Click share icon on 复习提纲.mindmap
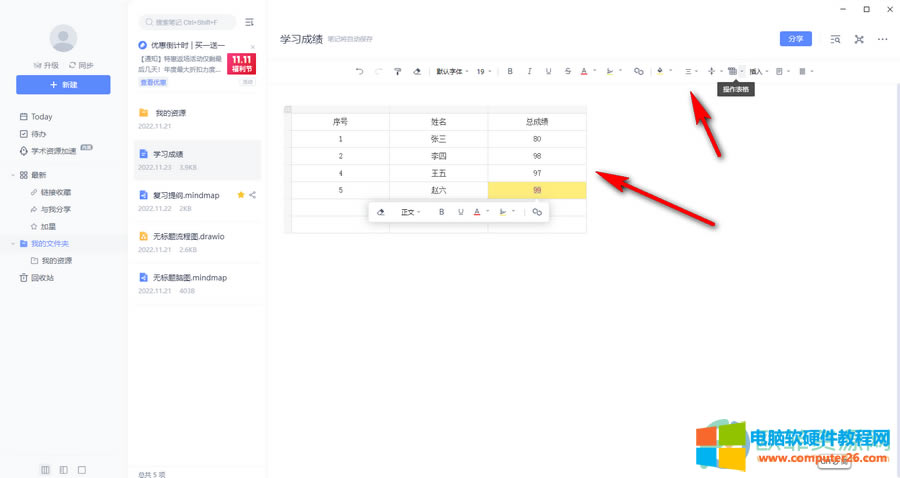 click(x=253, y=195)
